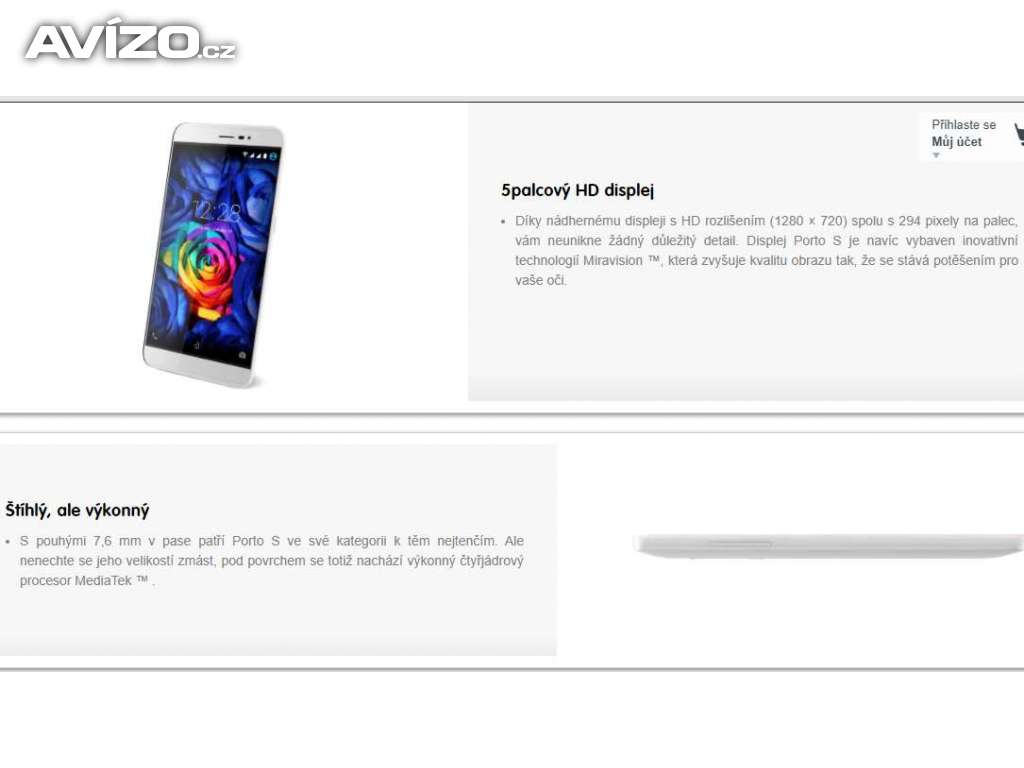1024x768 pixels.
Task: Click the Porto S front phone image
Action: pos(212,255)
